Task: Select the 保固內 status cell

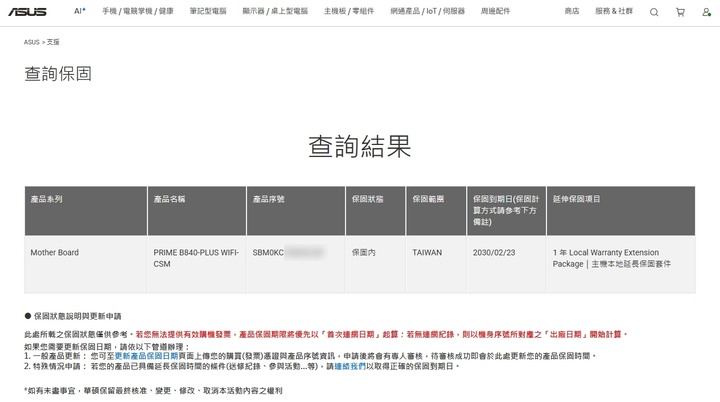Action: [376, 265]
